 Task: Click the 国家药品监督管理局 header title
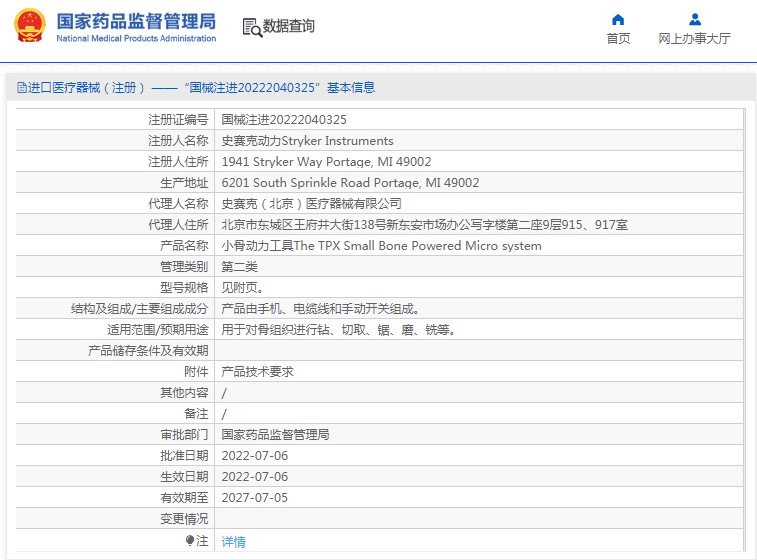(136, 21)
